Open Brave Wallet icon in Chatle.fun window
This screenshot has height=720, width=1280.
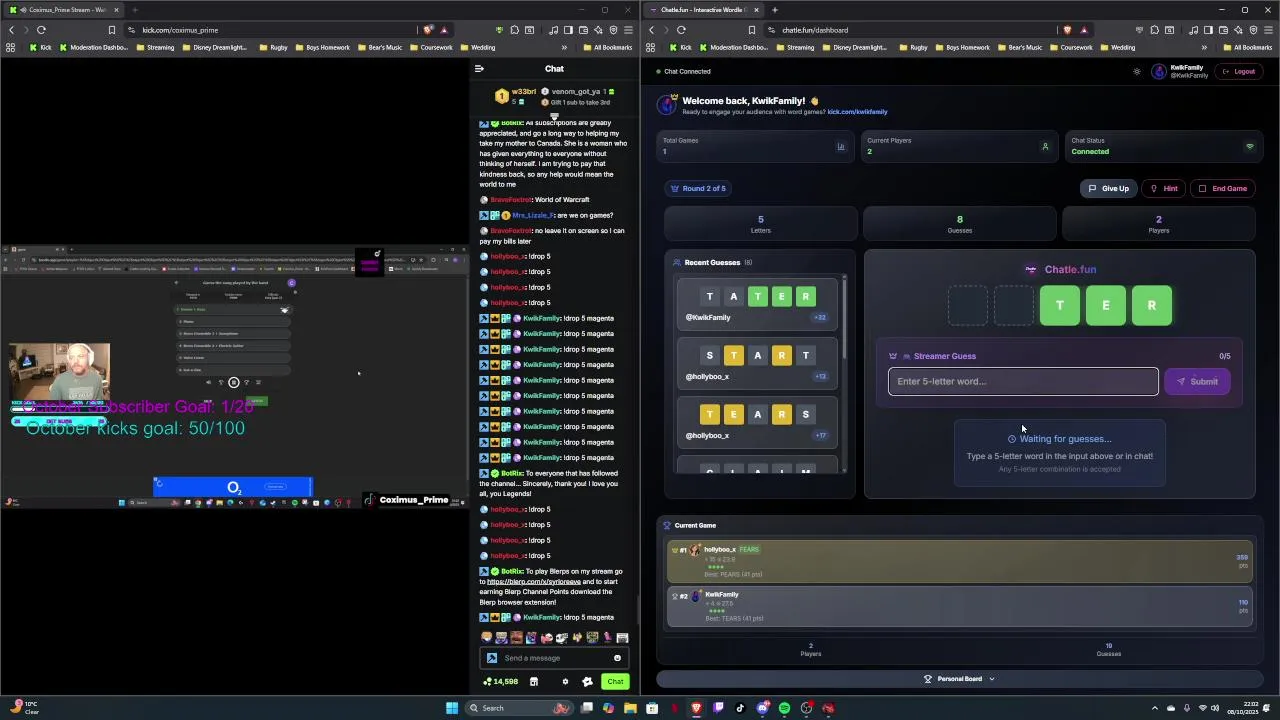click(x=1225, y=30)
